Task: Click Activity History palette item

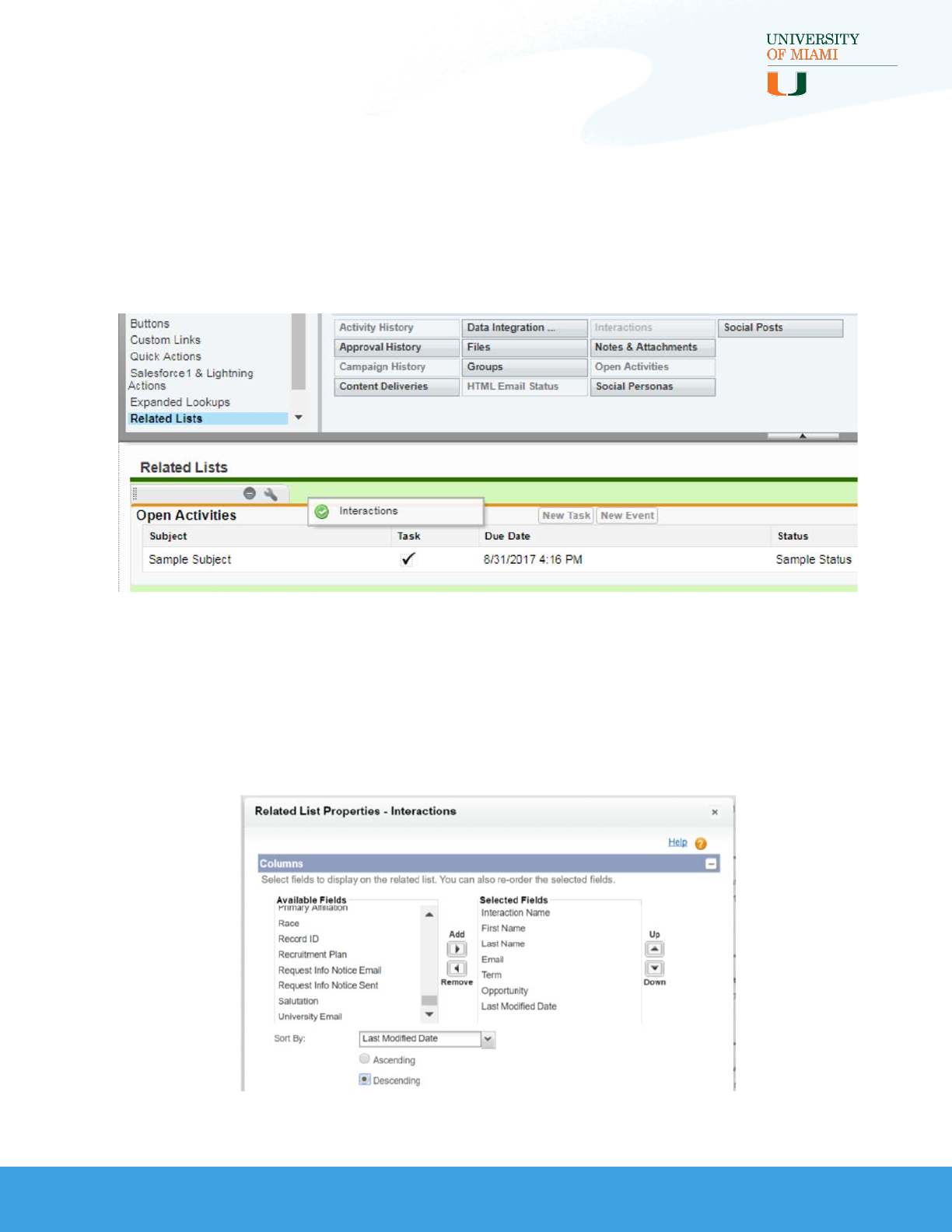Action: tap(397, 327)
